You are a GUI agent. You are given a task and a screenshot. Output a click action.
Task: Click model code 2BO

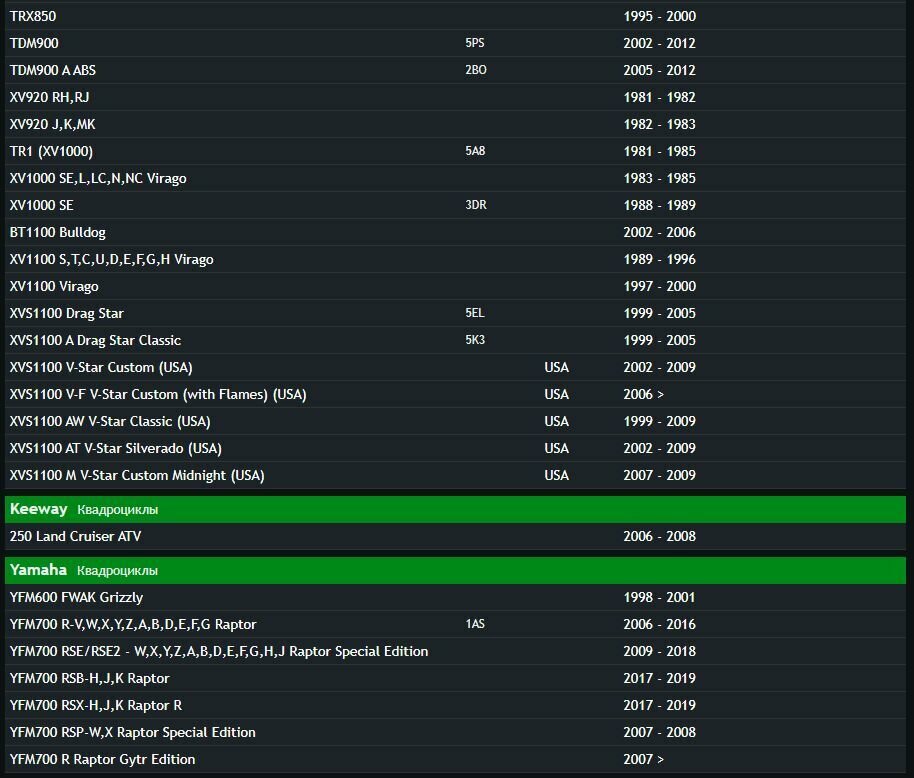coord(476,70)
